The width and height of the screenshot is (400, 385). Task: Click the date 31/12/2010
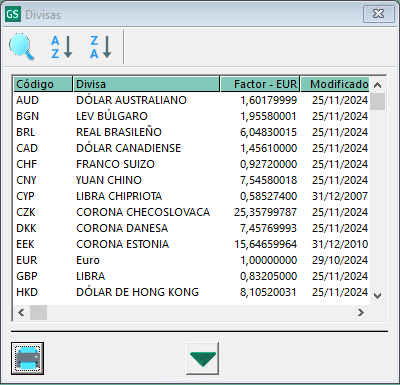point(340,244)
